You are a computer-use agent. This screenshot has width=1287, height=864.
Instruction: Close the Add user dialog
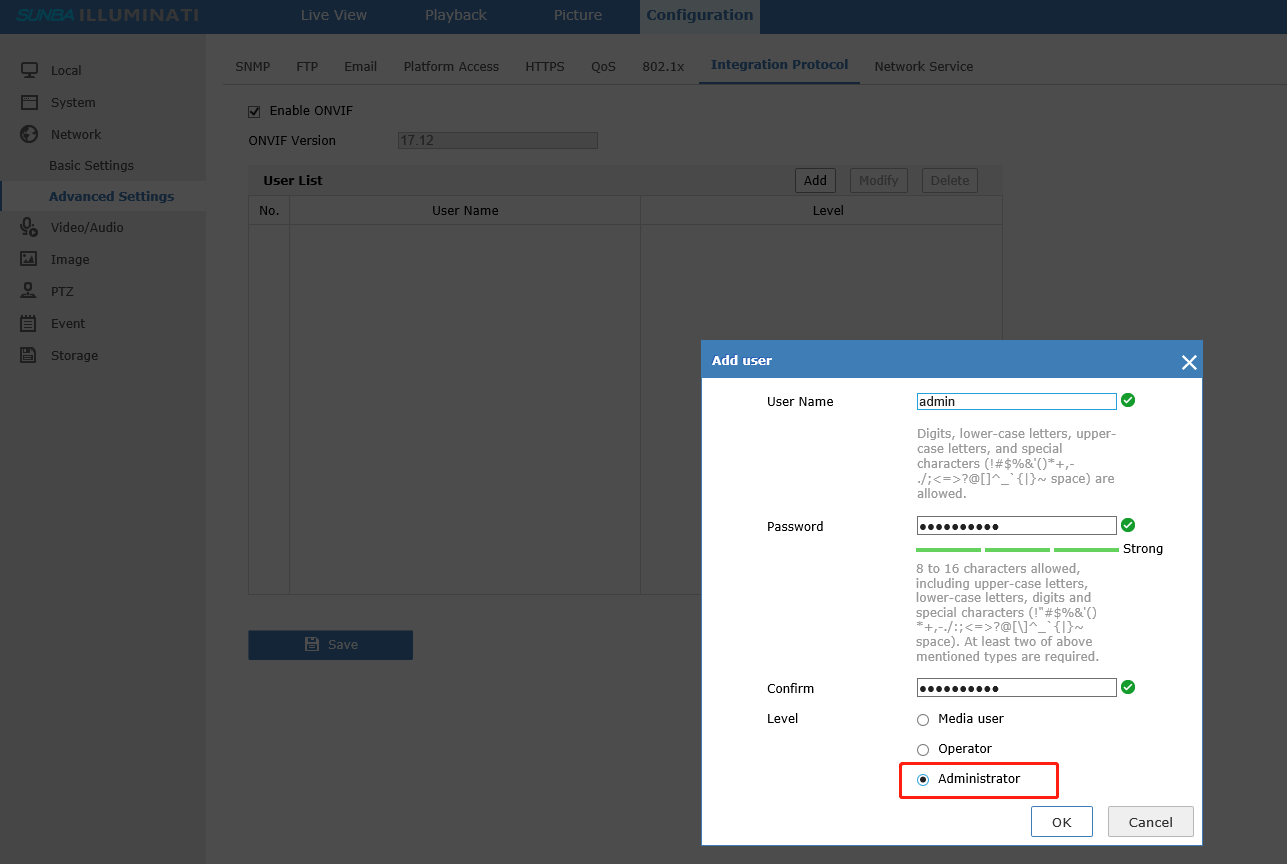pos(1188,362)
